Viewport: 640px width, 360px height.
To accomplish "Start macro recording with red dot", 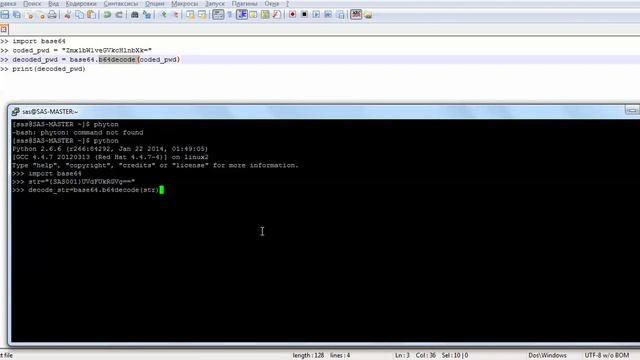I will pos(293,15).
